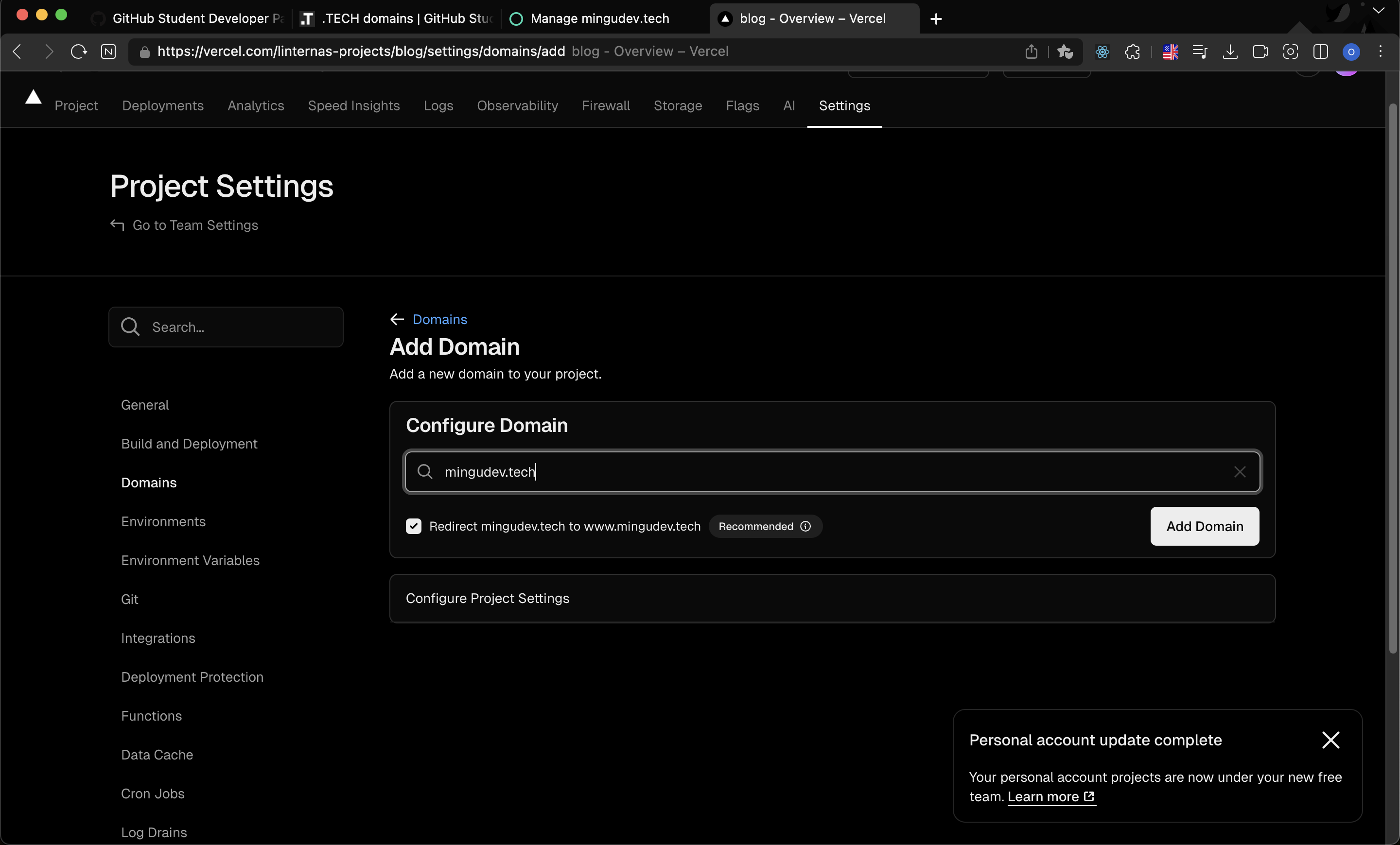
Task: Select Integrations in settings sidebar
Action: click(157, 638)
